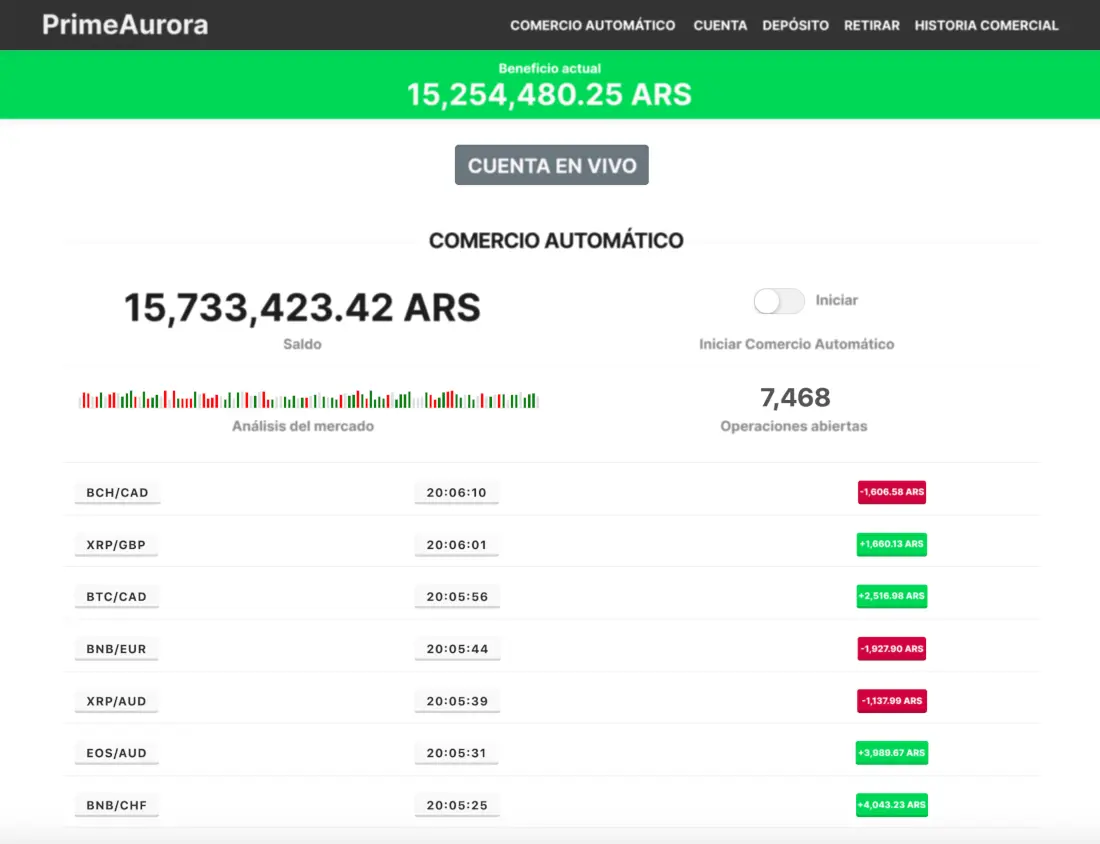Click the 20:06:10 timestamp on BCH/CAD row
Viewport: 1100px width, 844px height.
coord(456,493)
